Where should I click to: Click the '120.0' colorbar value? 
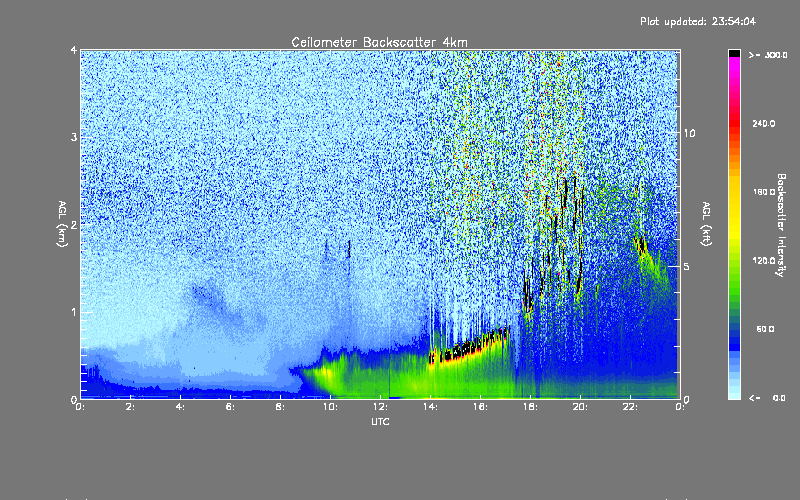764,261
